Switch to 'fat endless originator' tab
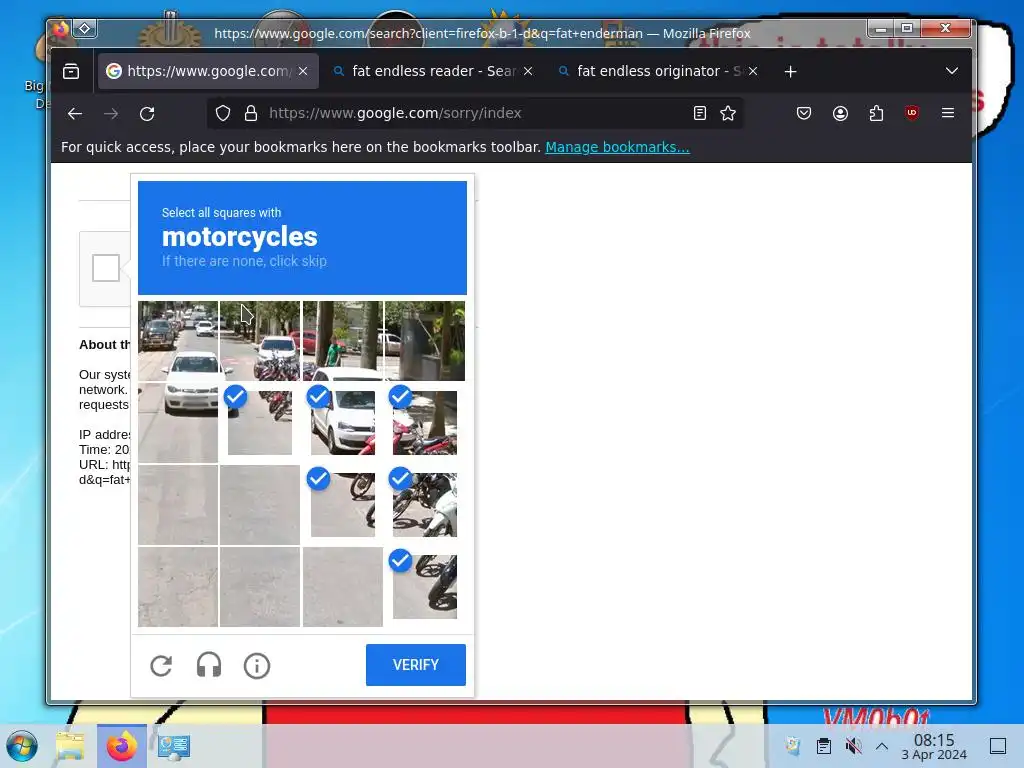Viewport: 1024px width, 768px height. (658, 71)
